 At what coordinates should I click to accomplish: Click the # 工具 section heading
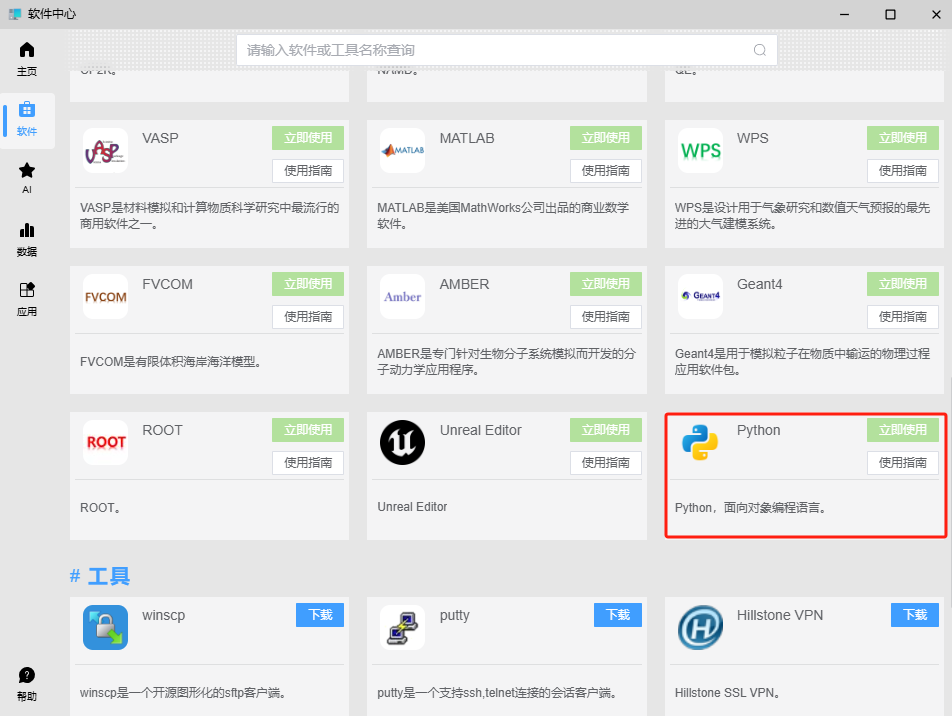pos(100,576)
